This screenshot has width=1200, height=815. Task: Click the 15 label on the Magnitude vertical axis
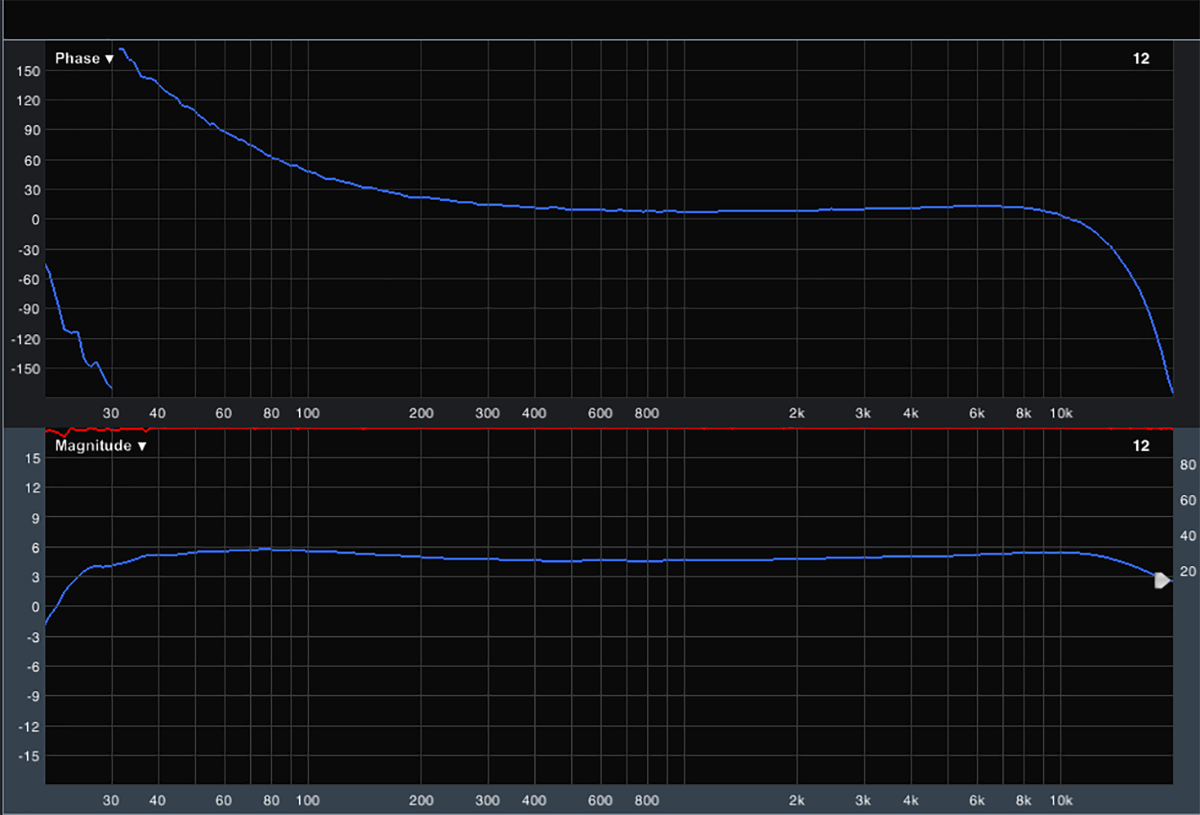click(31, 458)
